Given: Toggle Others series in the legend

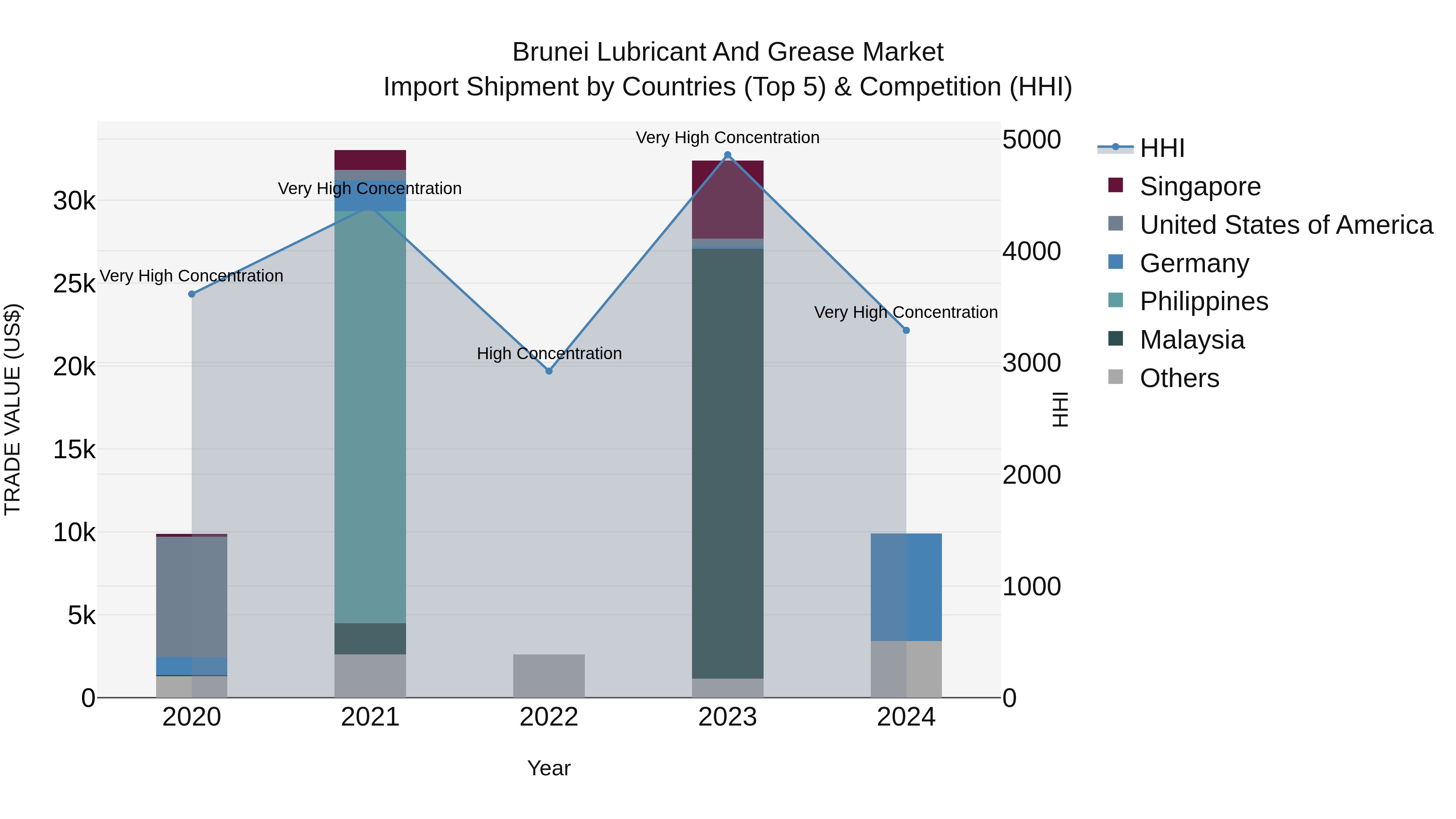Looking at the screenshot, I should 1163,378.
